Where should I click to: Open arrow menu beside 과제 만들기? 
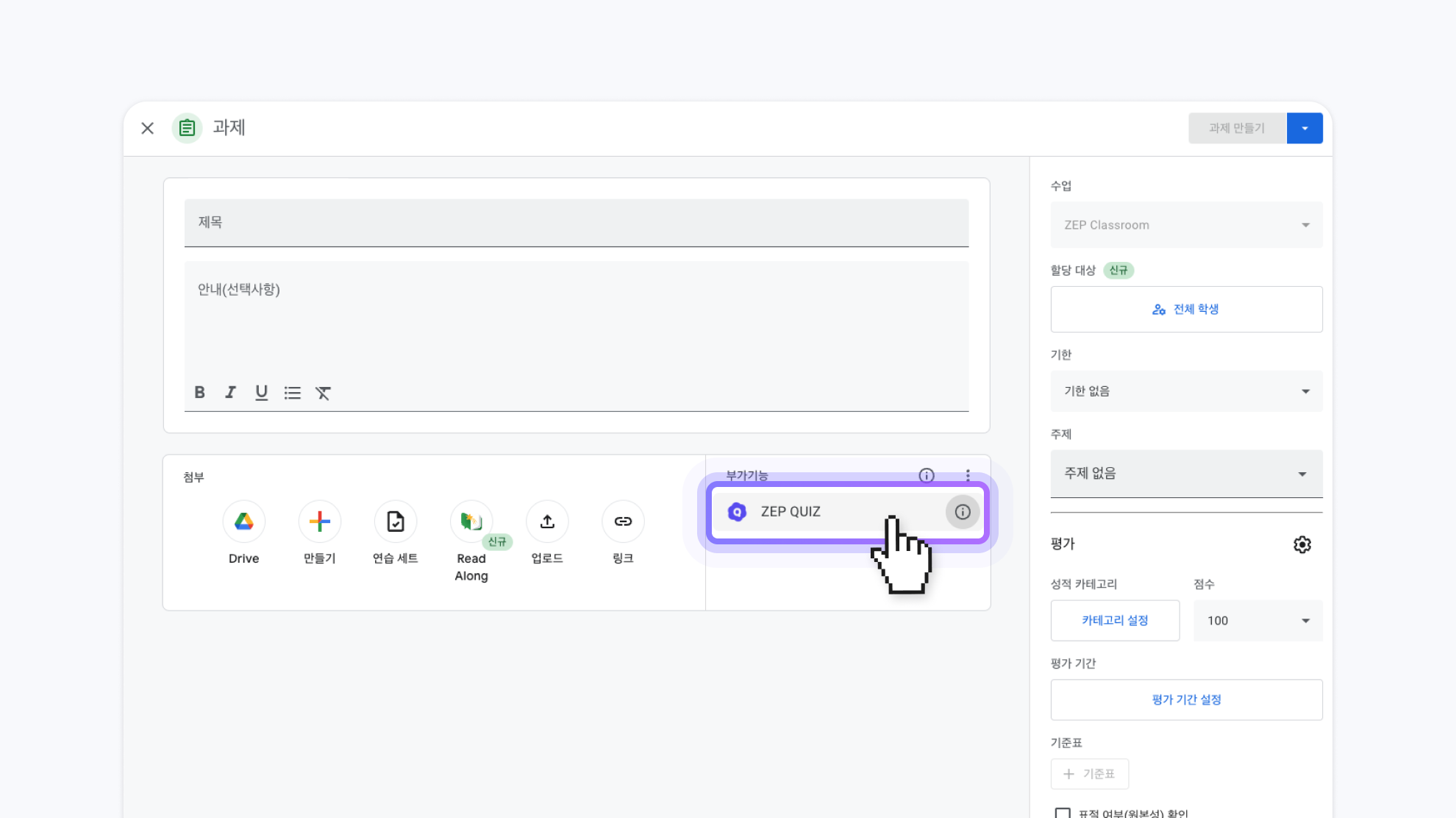(x=1305, y=128)
